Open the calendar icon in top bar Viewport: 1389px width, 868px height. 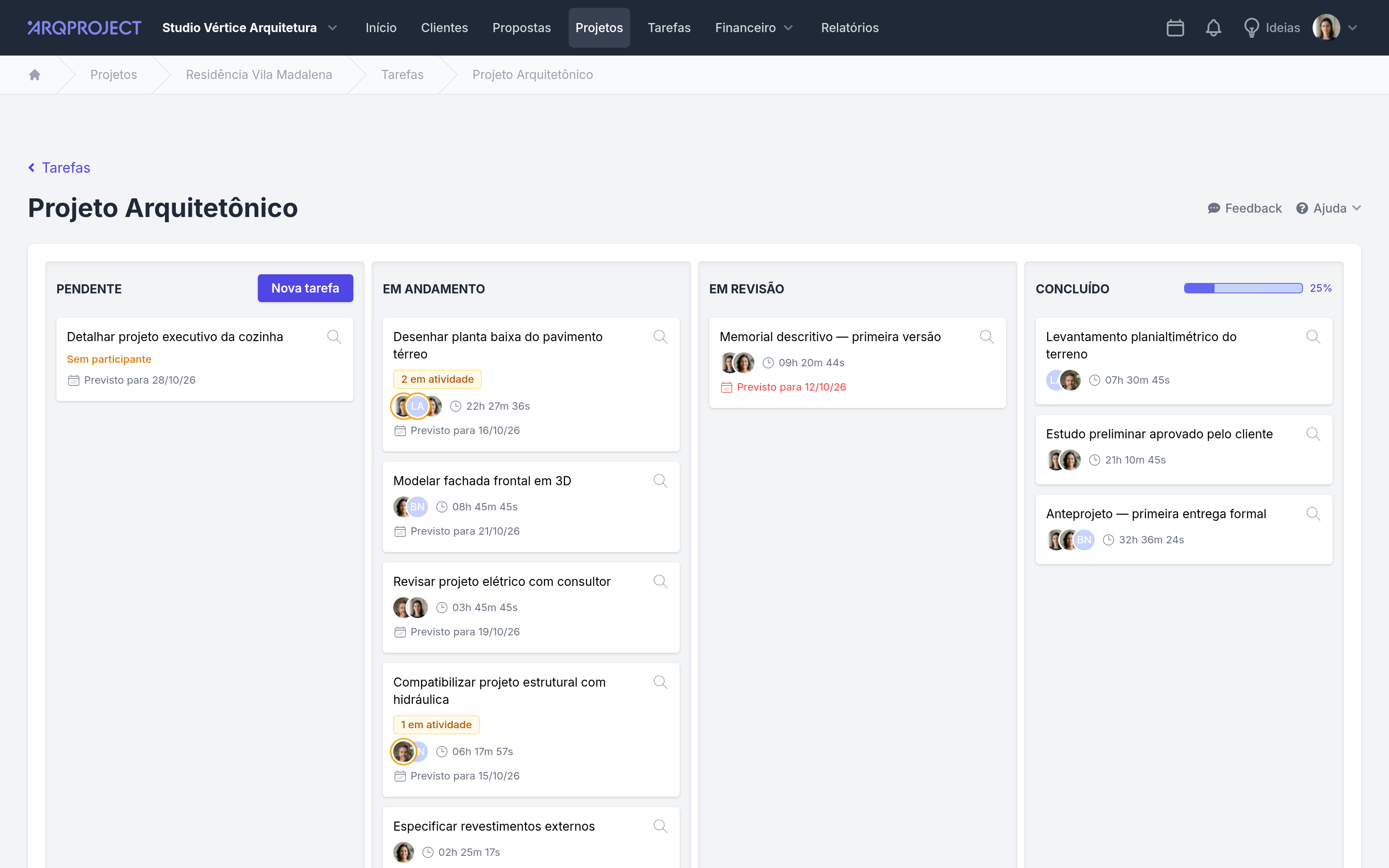pos(1175,27)
